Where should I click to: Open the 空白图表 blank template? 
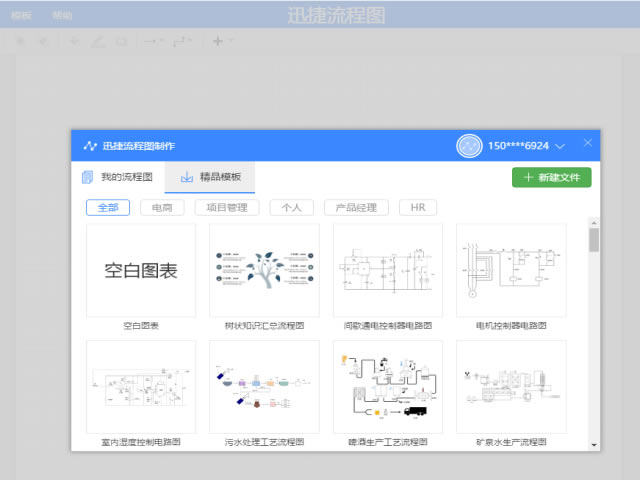pyautogui.click(x=141, y=270)
